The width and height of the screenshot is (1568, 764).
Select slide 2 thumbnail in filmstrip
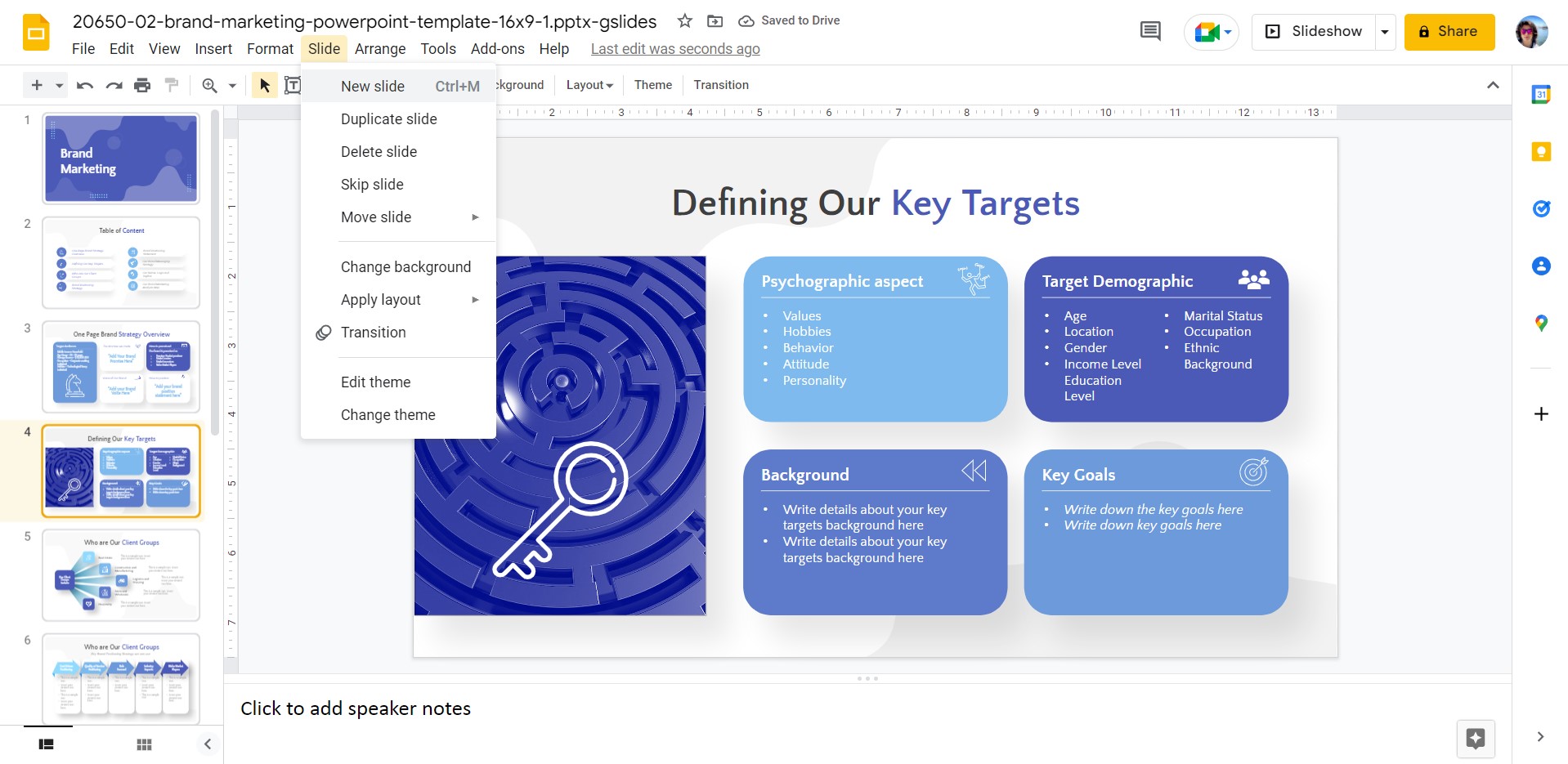pyautogui.click(x=120, y=263)
